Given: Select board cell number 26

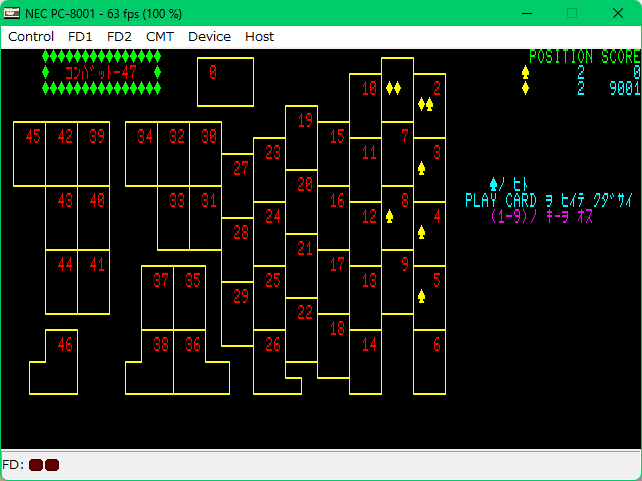Looking at the screenshot, I should 269,362.
